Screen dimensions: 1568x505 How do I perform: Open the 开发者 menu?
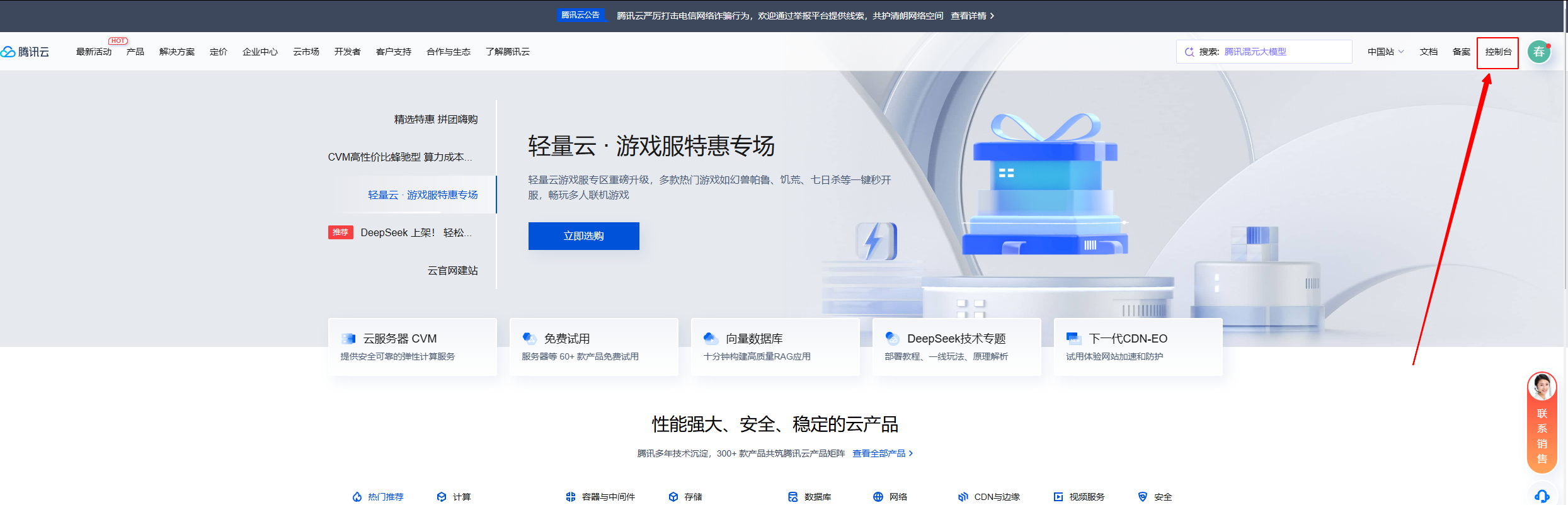click(348, 52)
